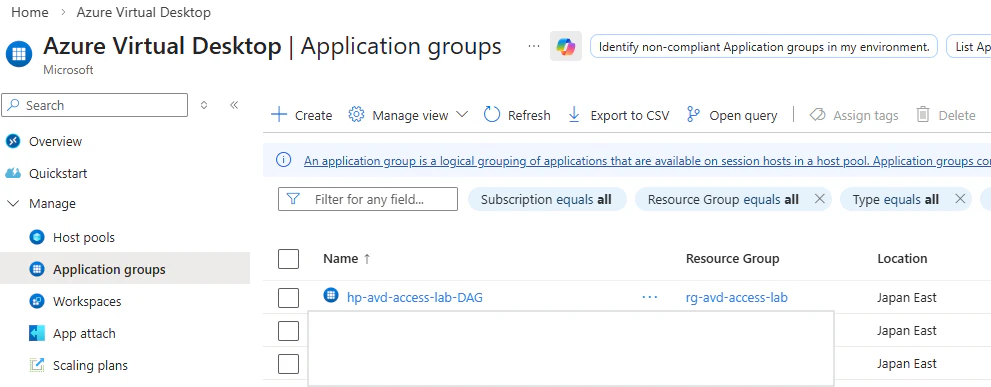Click the Refresh label text

pos(529,115)
